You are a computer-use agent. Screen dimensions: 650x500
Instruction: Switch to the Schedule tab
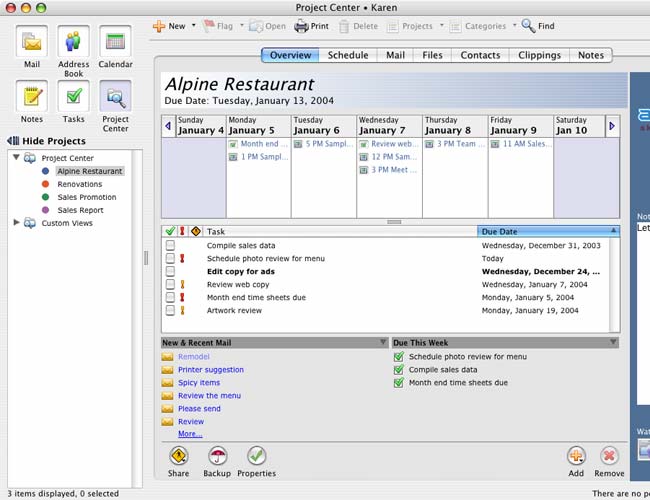tap(348, 55)
